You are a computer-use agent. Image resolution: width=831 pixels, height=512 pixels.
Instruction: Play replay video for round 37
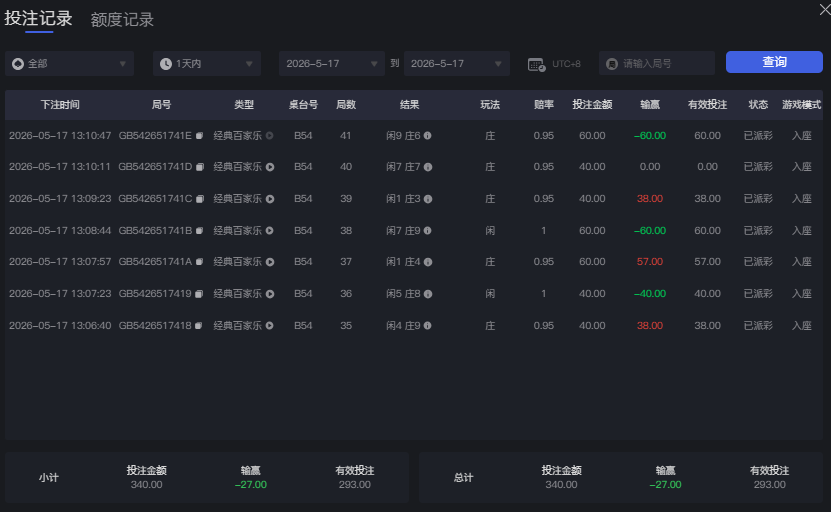(x=270, y=262)
